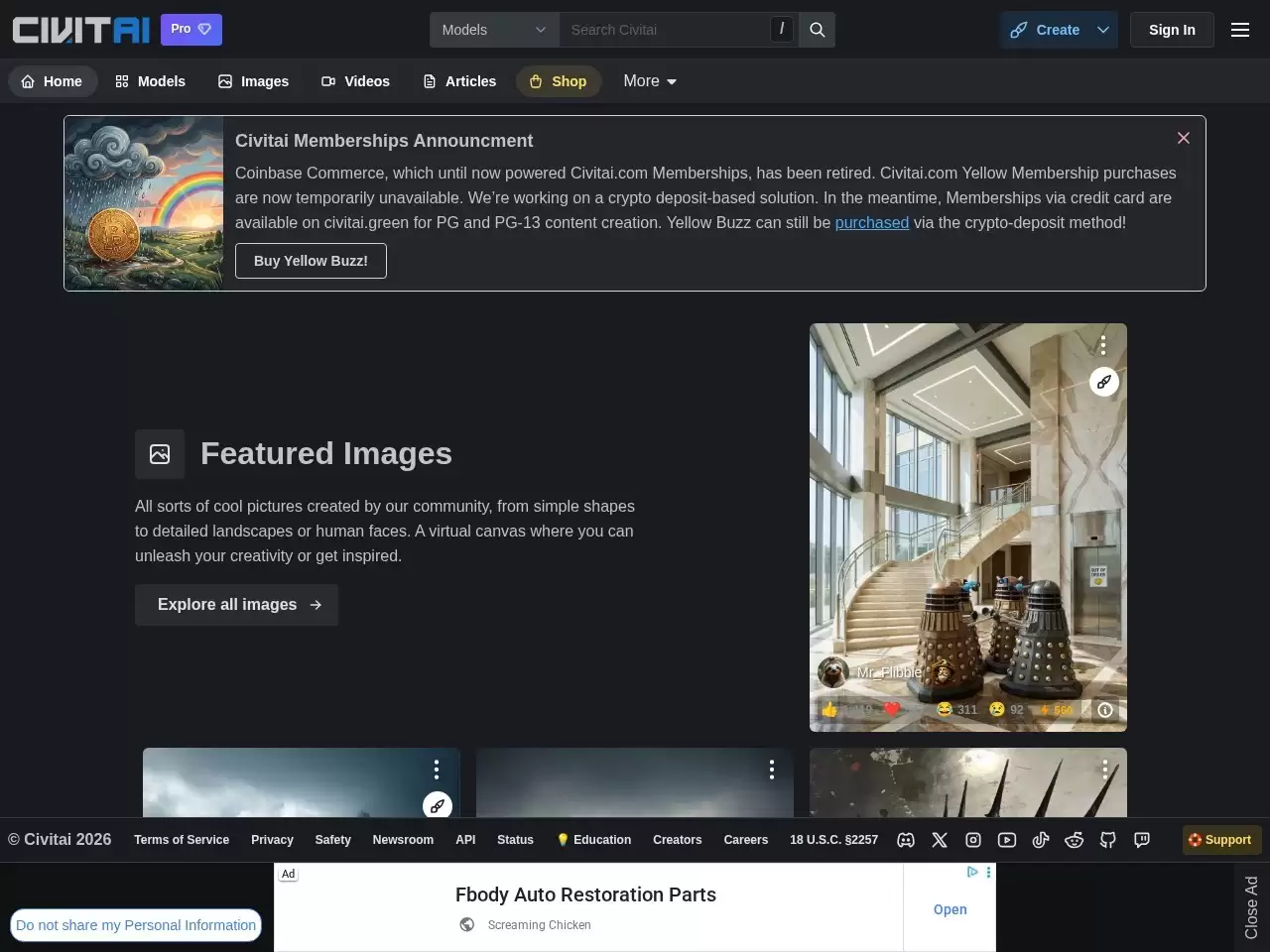Click the magnifier search button
The image size is (1270, 952).
click(x=817, y=30)
